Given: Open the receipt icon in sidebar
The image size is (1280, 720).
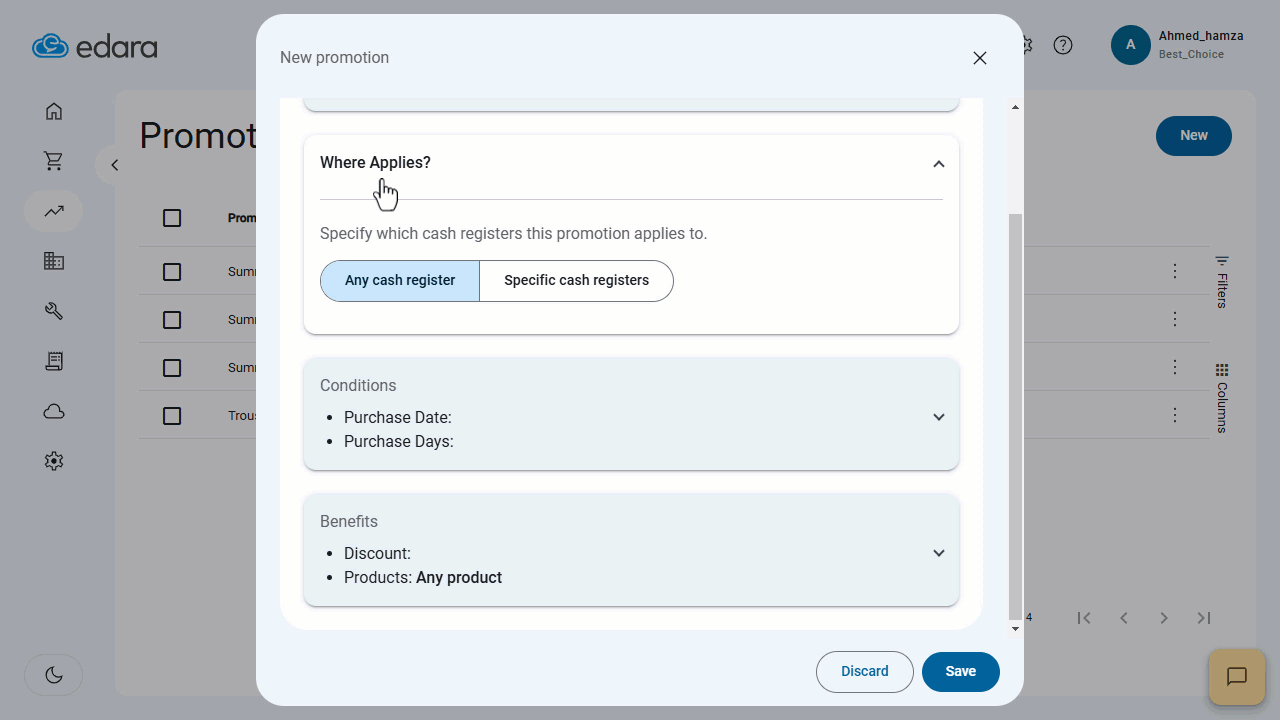Looking at the screenshot, I should point(54,361).
